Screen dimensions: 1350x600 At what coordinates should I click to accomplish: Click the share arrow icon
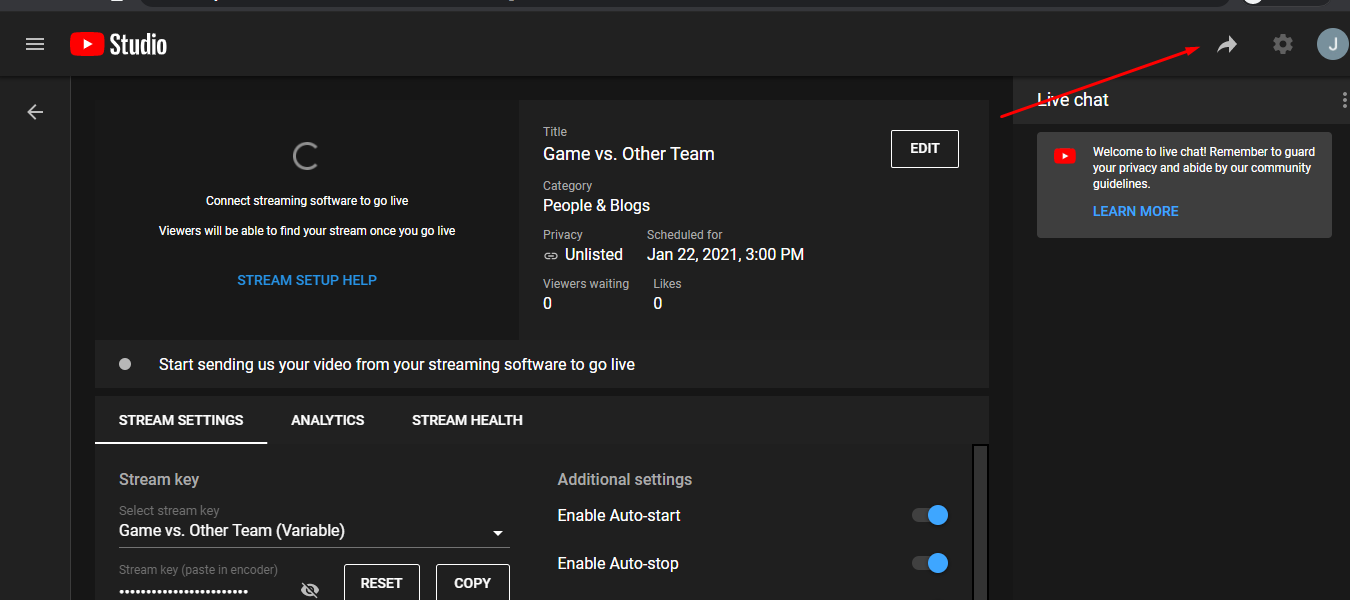pyautogui.click(x=1227, y=44)
